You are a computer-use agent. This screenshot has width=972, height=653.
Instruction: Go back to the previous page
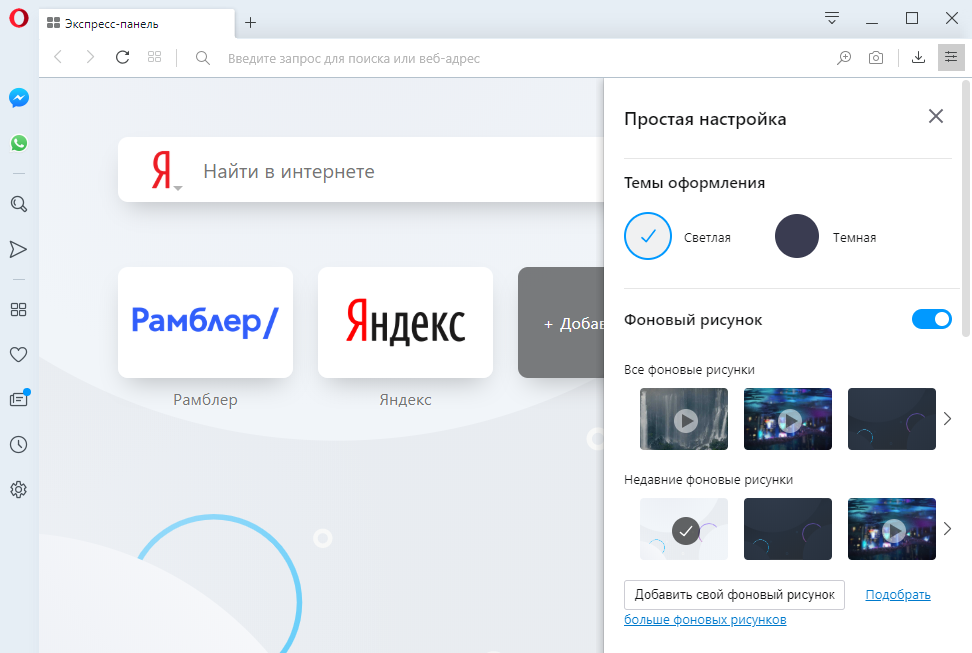pos(58,58)
